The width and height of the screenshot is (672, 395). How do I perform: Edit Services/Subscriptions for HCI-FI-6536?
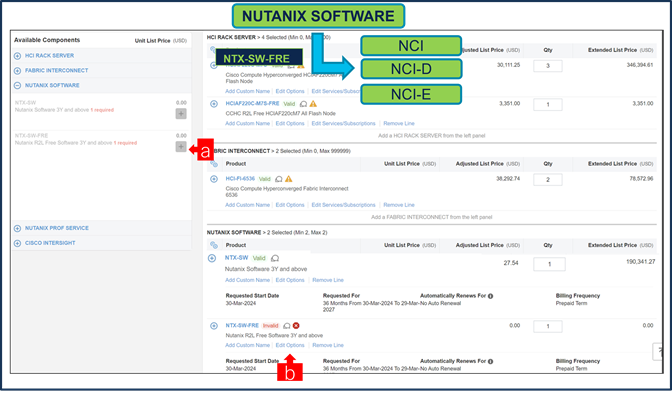coord(343,205)
